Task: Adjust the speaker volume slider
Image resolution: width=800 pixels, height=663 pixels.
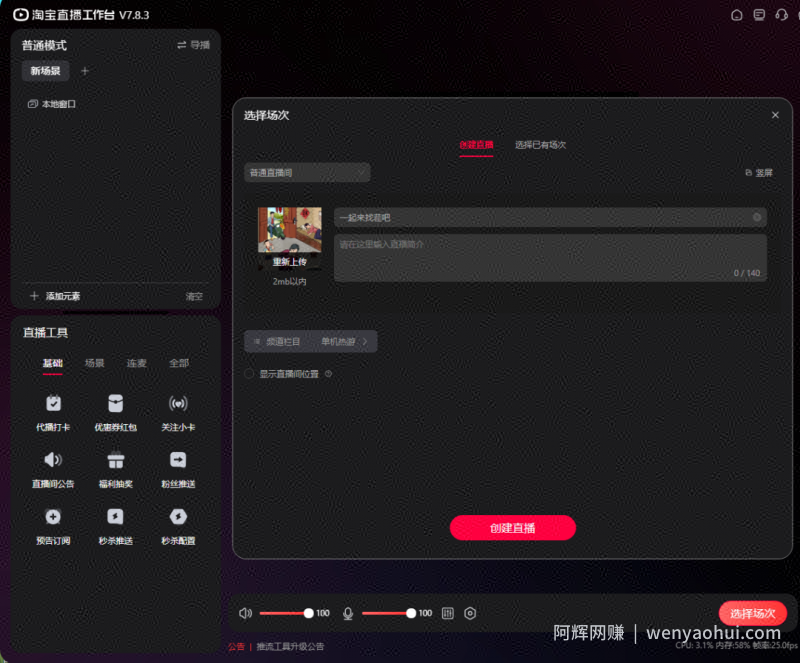Action: click(286, 613)
